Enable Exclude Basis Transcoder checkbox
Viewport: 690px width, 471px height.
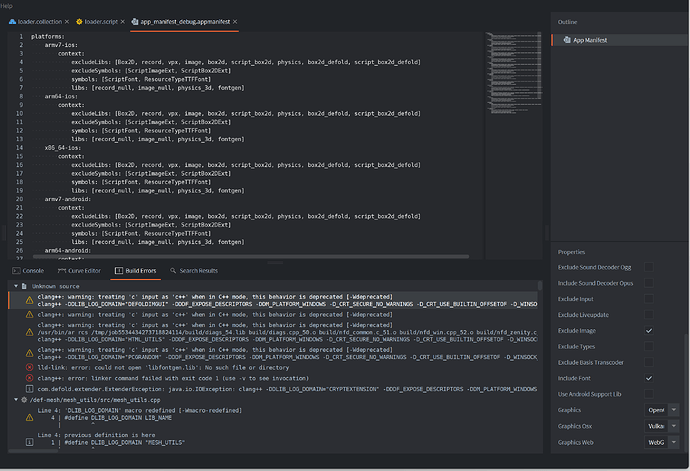649,362
